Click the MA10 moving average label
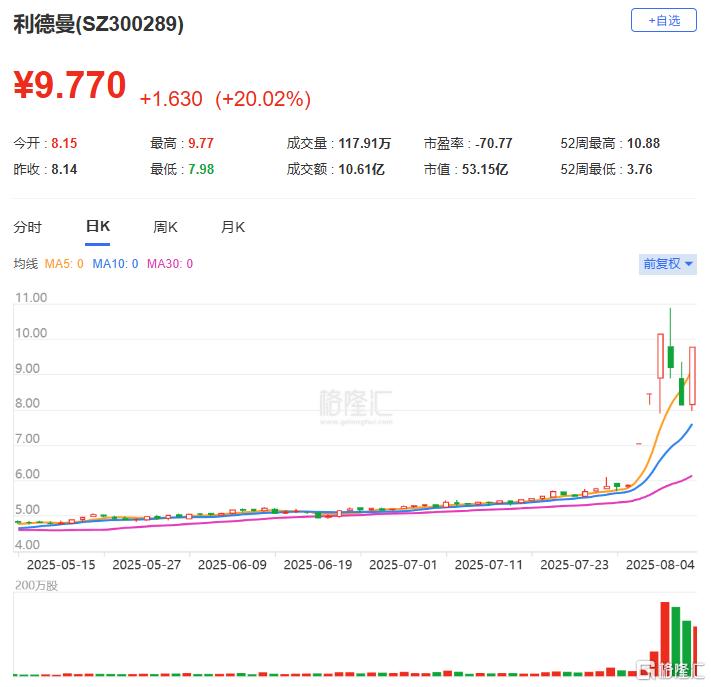The width and height of the screenshot is (711, 687). (115, 264)
